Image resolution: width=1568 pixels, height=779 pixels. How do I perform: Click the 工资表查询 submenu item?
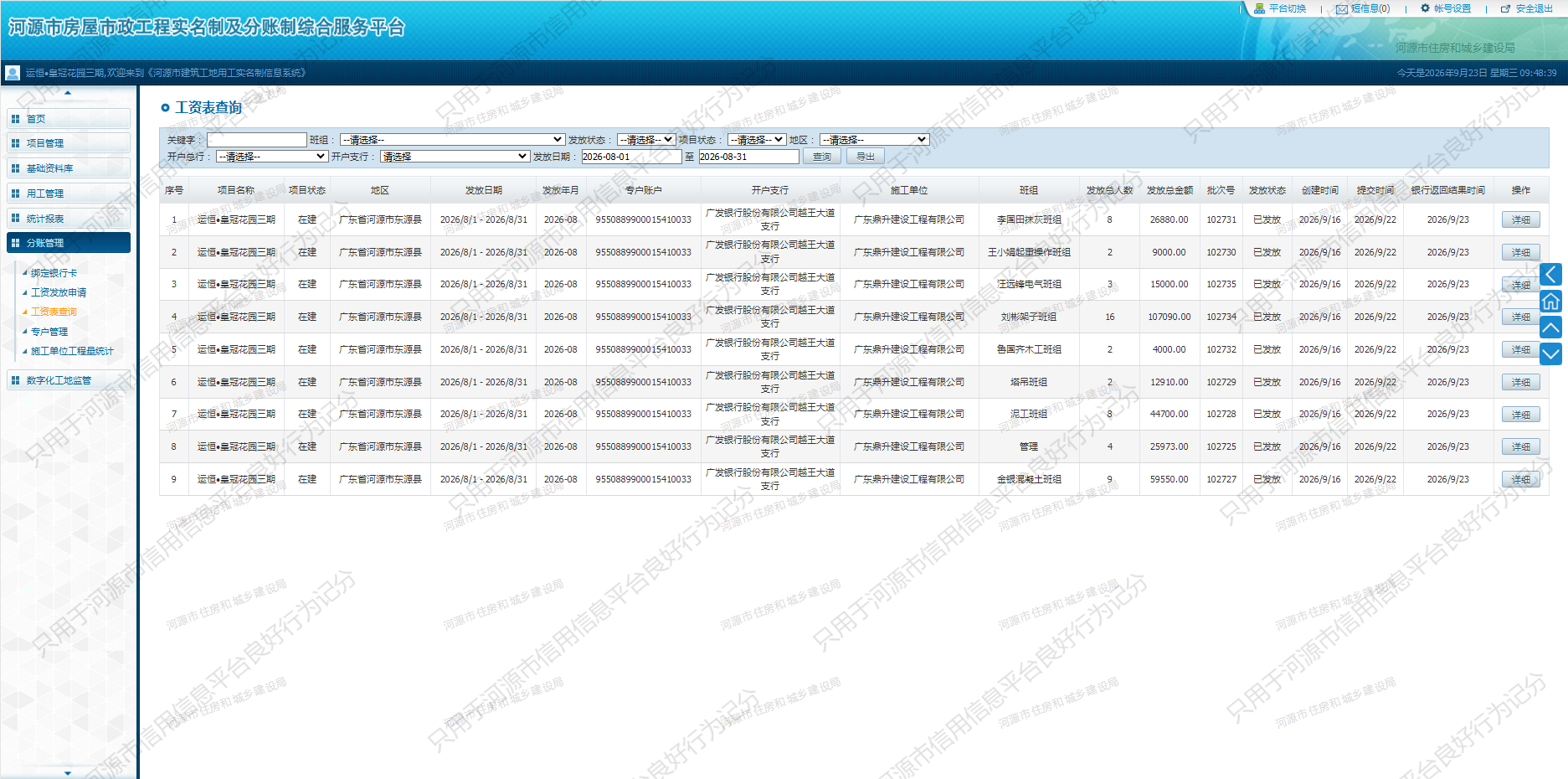pos(54,312)
